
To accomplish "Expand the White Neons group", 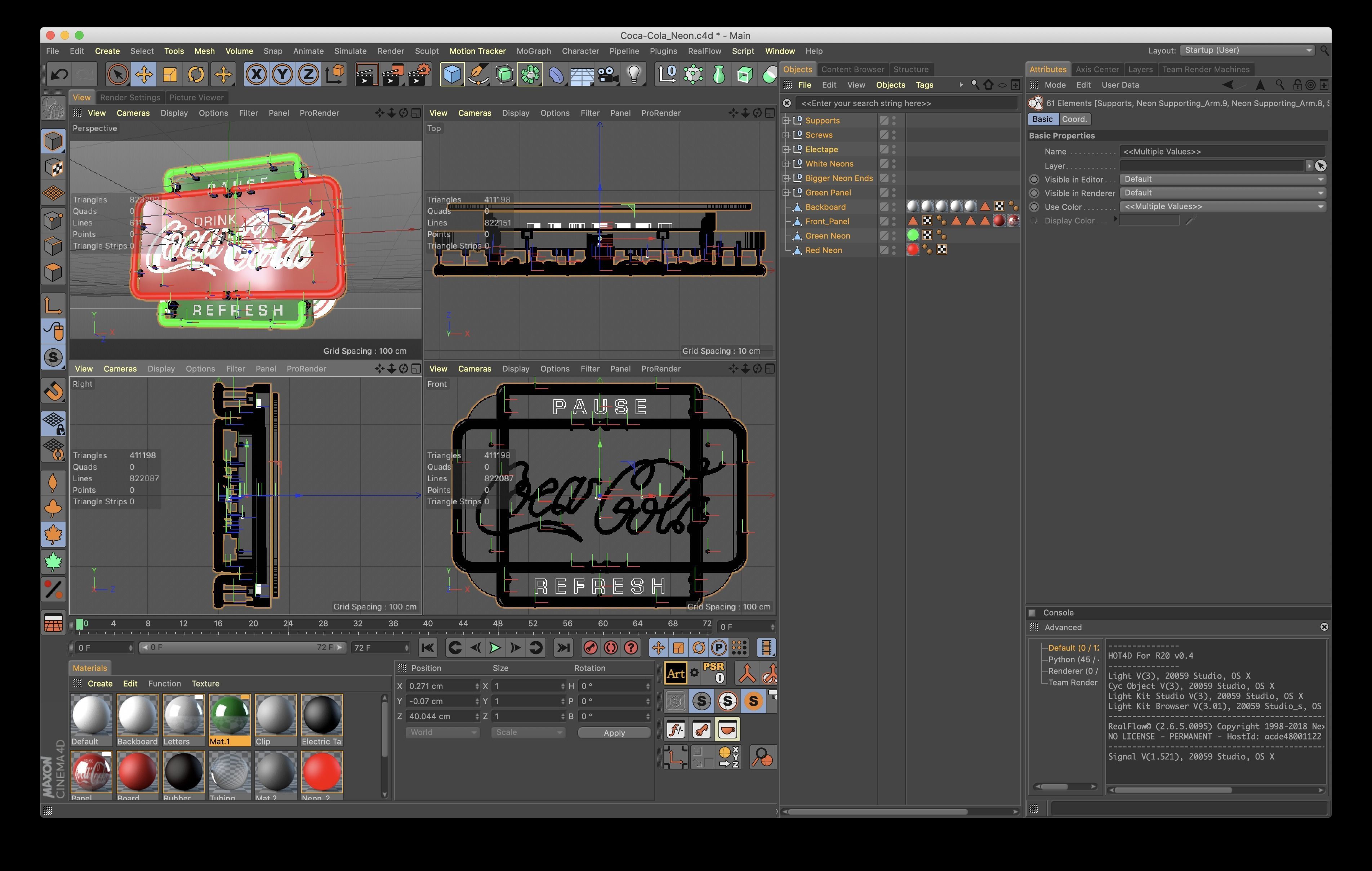I will 786,164.
